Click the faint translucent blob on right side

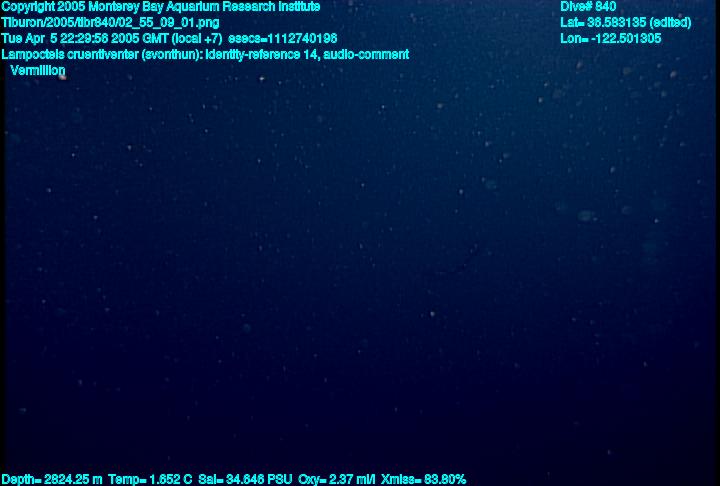click(x=585, y=215)
